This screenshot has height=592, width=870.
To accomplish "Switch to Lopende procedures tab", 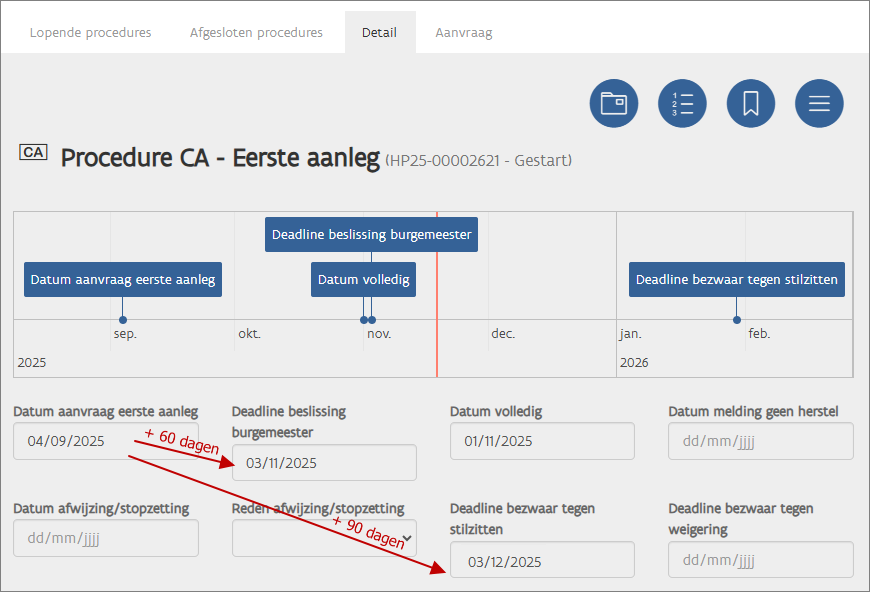I will point(90,32).
